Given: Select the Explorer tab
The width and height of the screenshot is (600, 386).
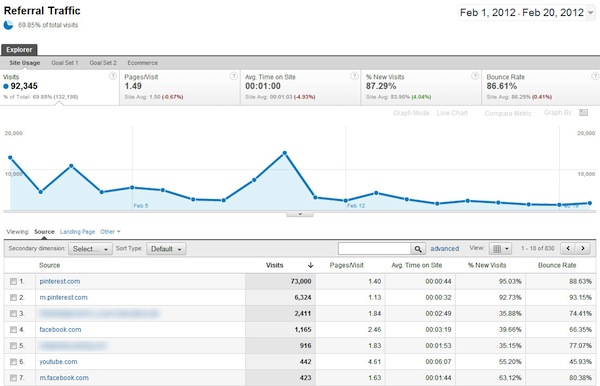Looking at the screenshot, I should 19,50.
